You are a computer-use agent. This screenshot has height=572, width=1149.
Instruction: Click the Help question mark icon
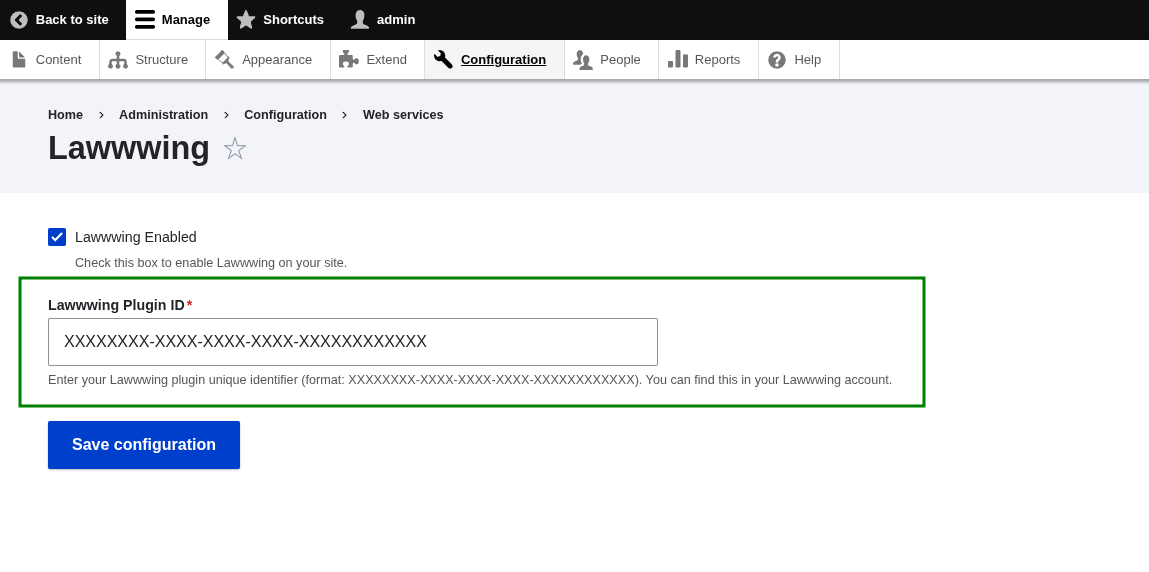tap(777, 59)
